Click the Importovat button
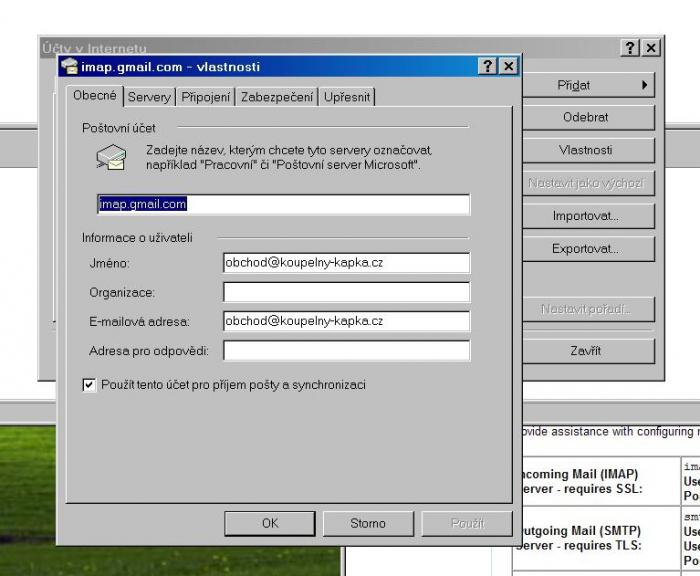This screenshot has height=576, width=700. pos(585,216)
